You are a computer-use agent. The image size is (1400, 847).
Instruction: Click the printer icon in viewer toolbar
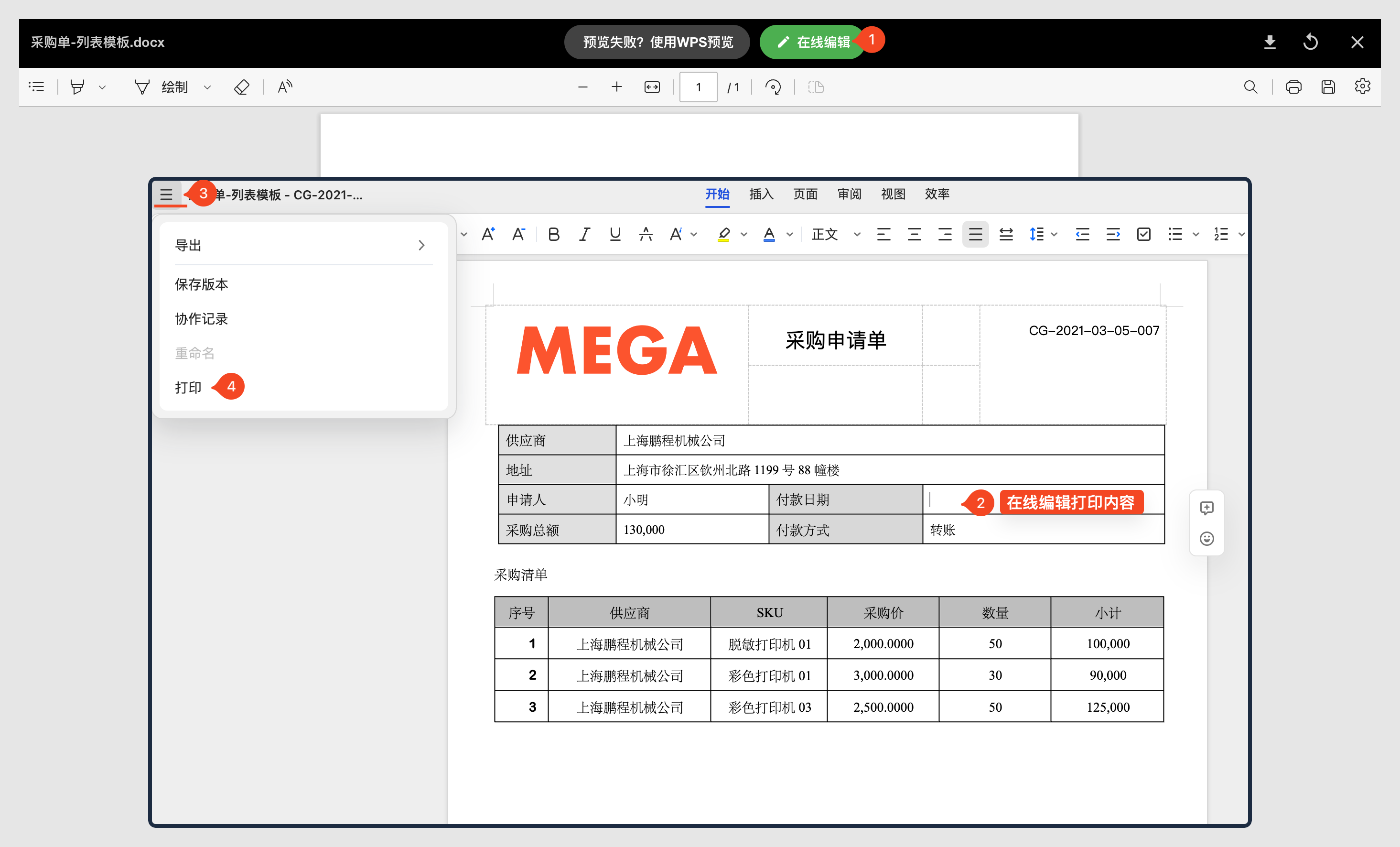(1294, 87)
